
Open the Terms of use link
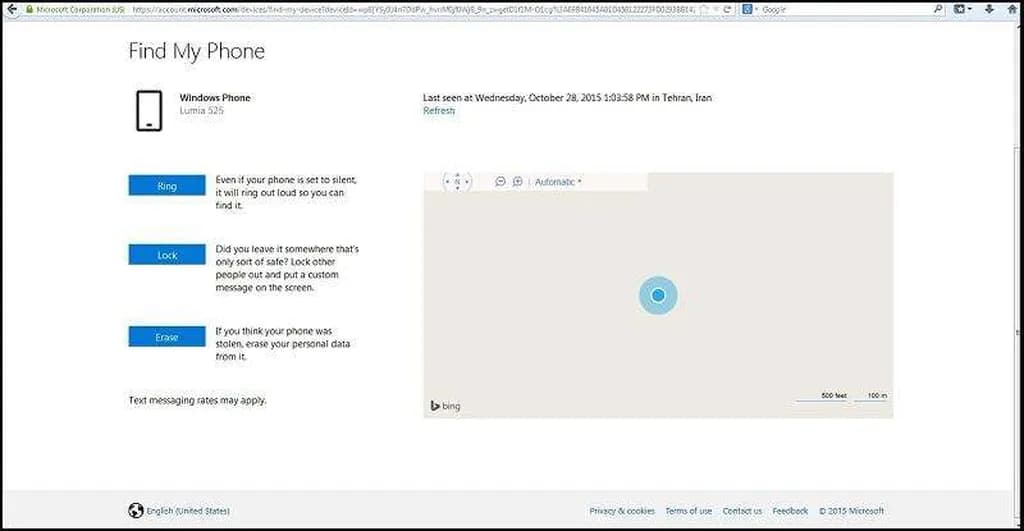(x=688, y=511)
